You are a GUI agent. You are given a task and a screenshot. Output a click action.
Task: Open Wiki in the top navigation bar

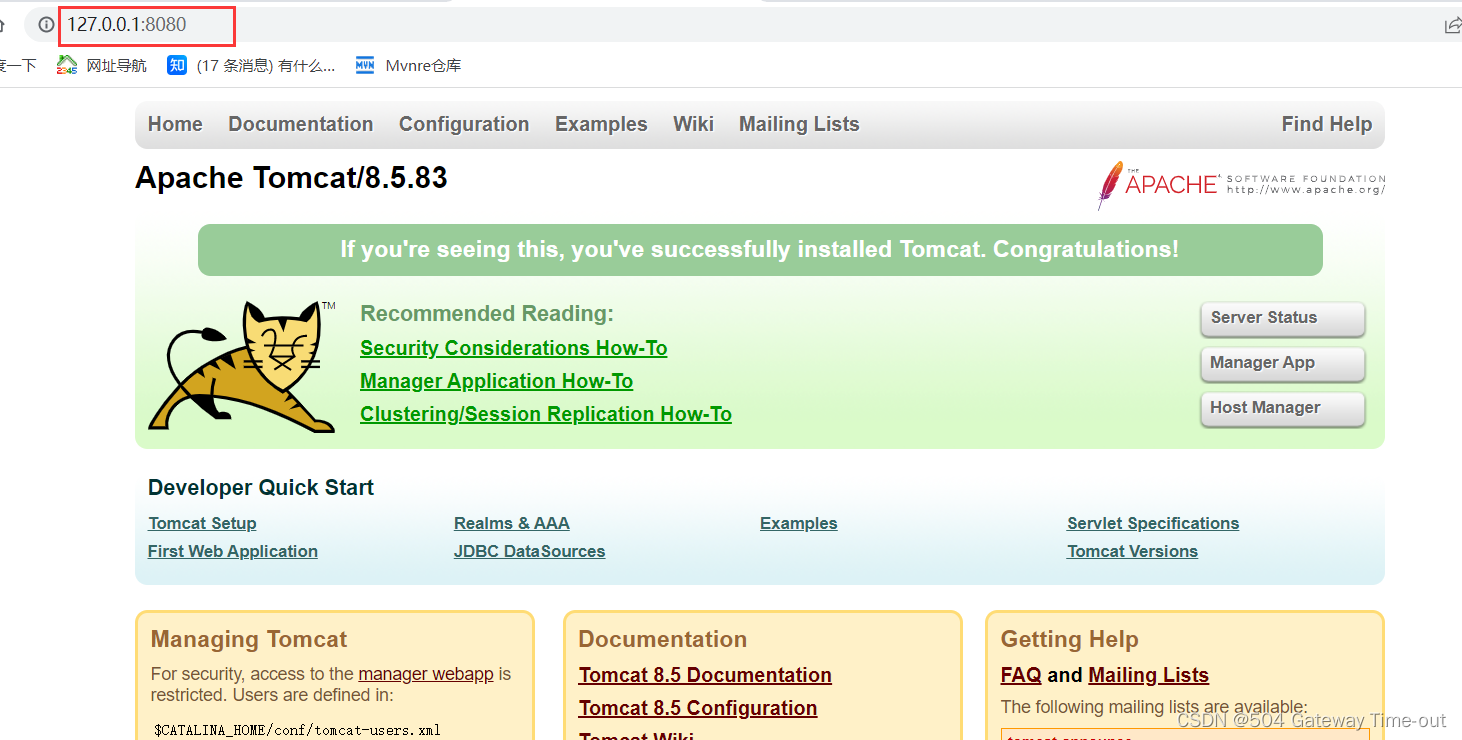coord(693,124)
